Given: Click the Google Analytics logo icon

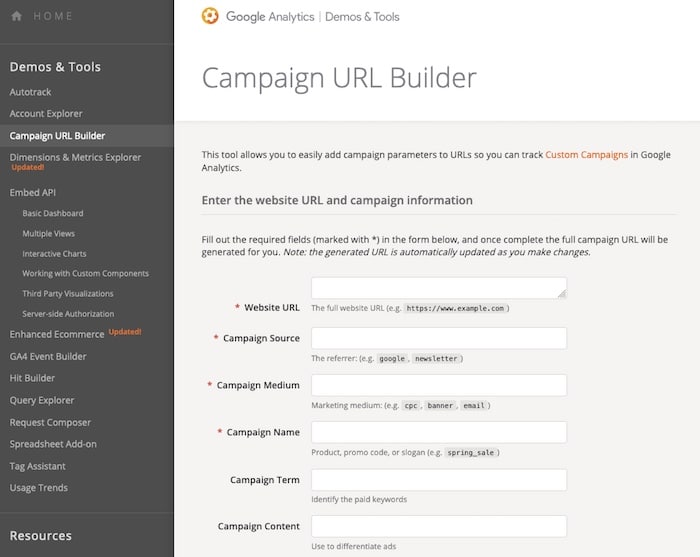Looking at the screenshot, I should pos(210,16).
